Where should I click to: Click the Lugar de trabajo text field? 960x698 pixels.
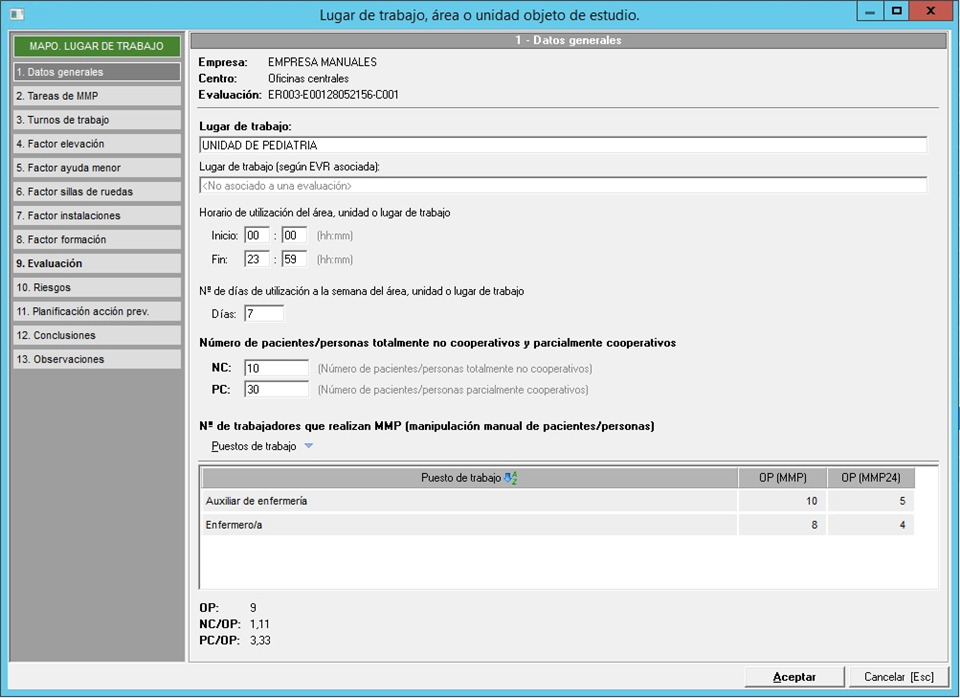pos(563,145)
